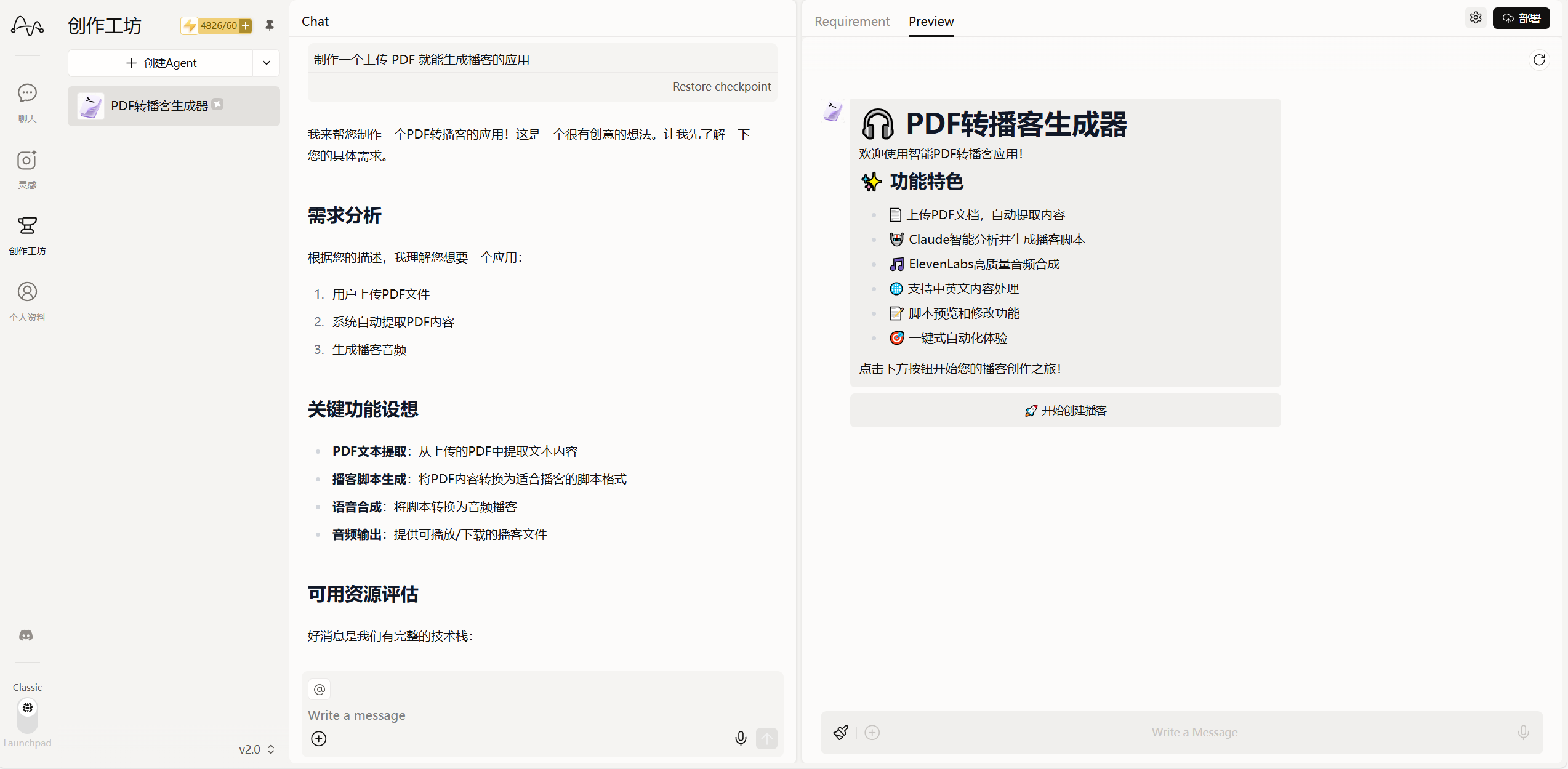1568x769 pixels.
Task: Click the @ mention icon in chat box
Action: [320, 689]
